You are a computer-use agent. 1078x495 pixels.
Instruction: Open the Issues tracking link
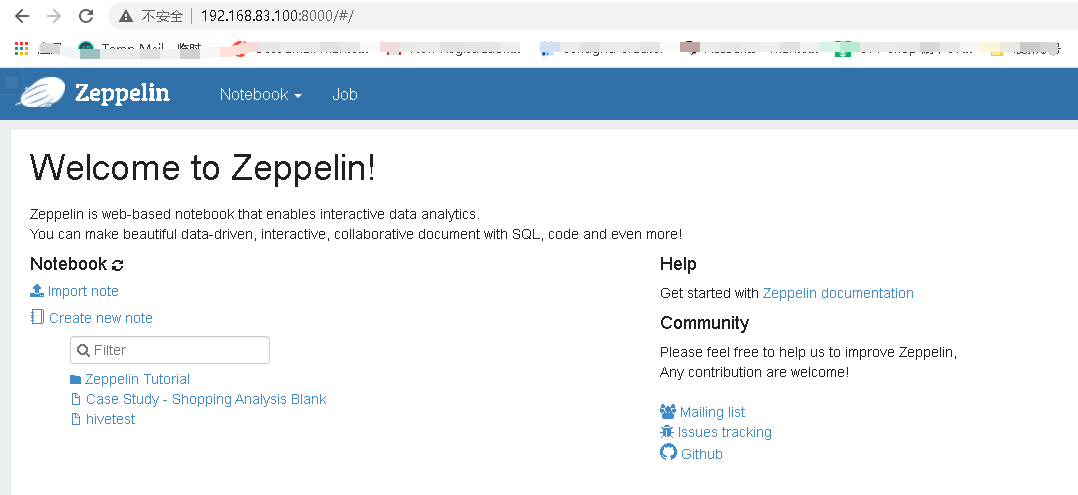coord(725,432)
